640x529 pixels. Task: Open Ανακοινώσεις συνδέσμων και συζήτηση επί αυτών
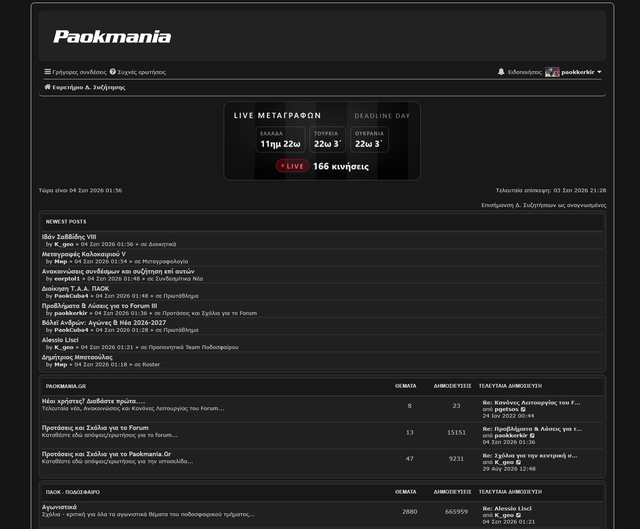click(118, 271)
